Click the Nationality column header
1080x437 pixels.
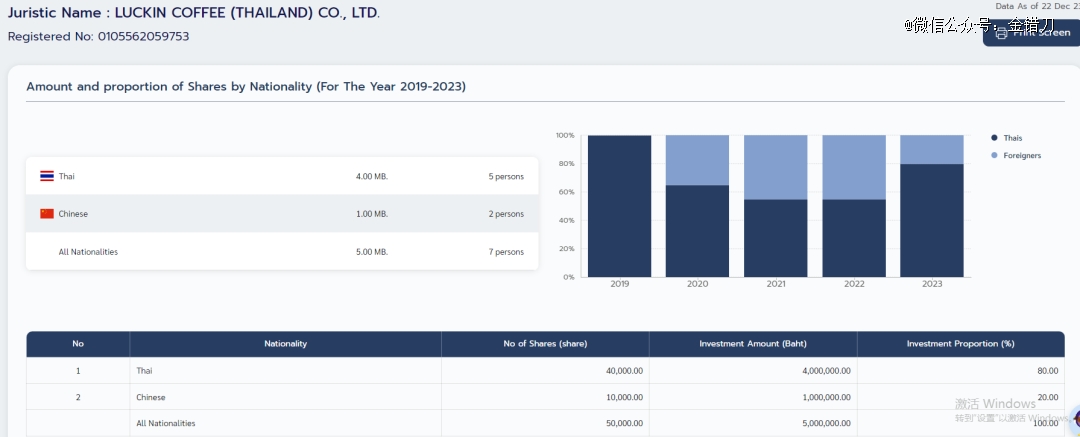285,344
